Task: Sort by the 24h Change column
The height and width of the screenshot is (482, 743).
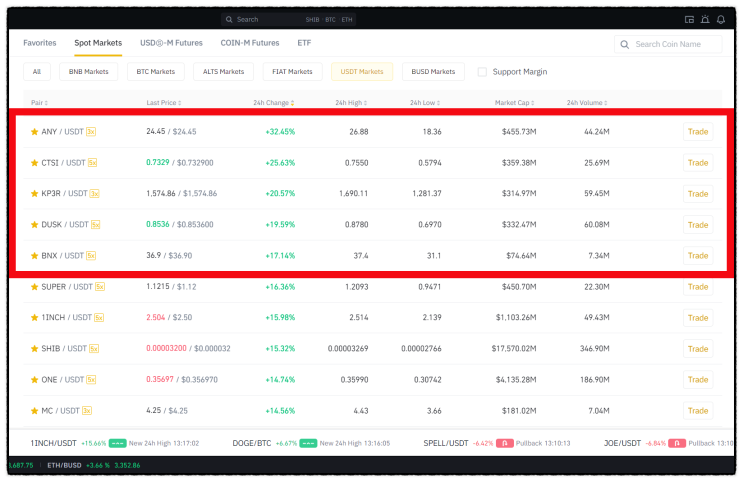Action: [273, 102]
